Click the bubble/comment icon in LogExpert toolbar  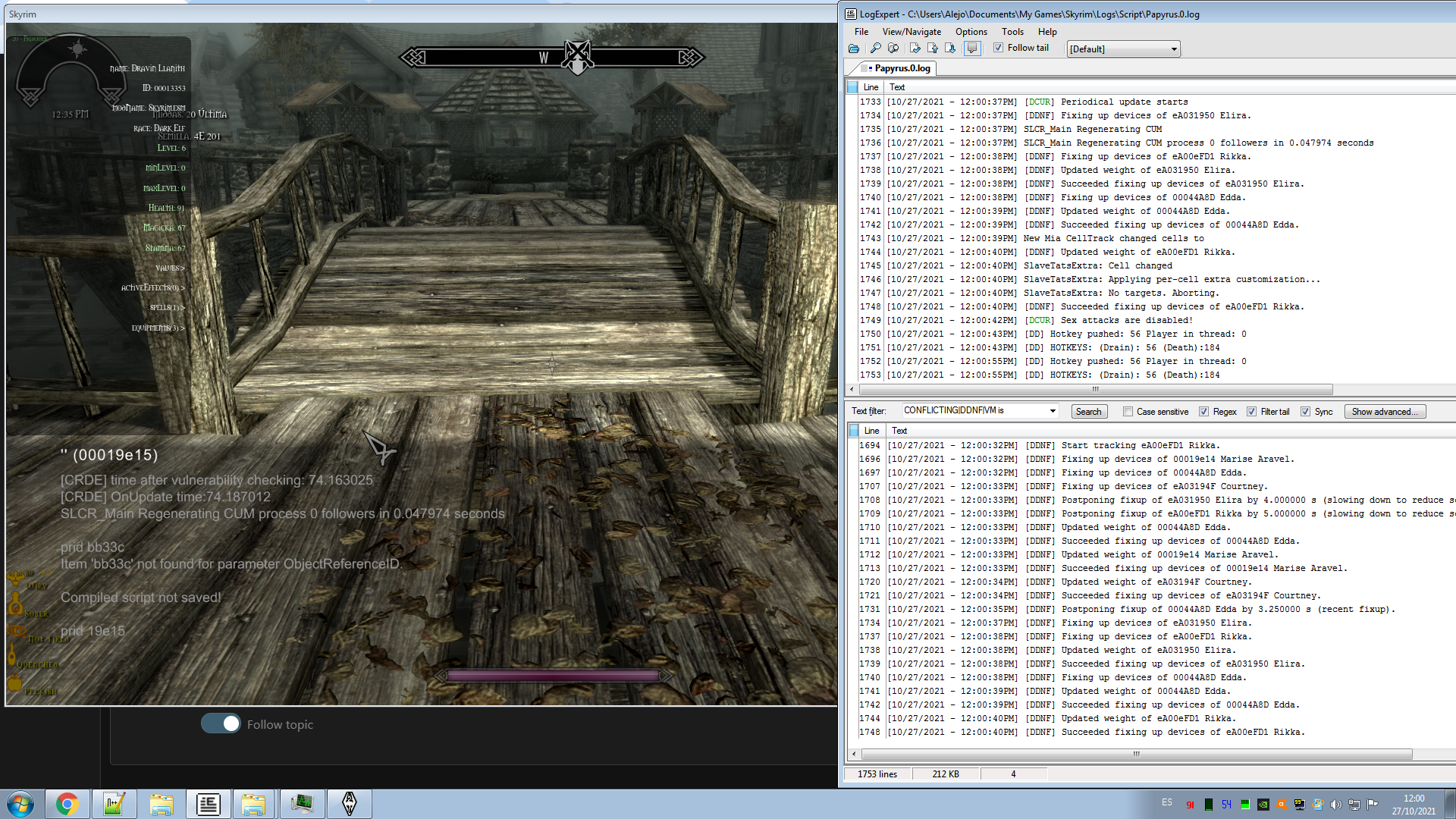coord(972,49)
